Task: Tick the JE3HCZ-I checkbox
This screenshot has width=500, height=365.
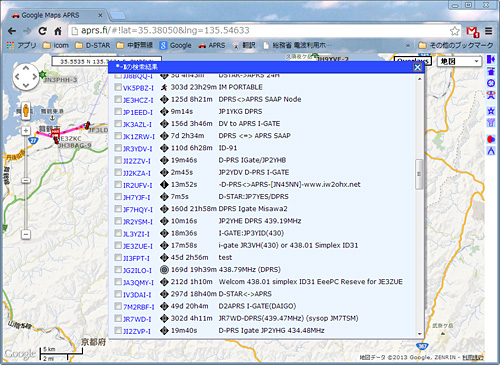Action: [118, 99]
